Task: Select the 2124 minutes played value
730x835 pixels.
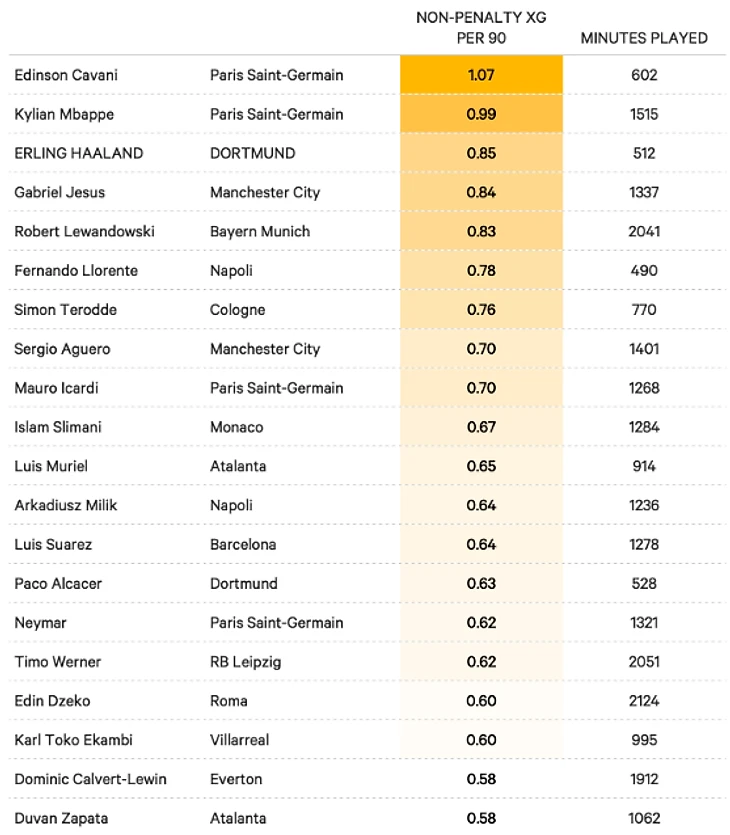Action: 644,701
